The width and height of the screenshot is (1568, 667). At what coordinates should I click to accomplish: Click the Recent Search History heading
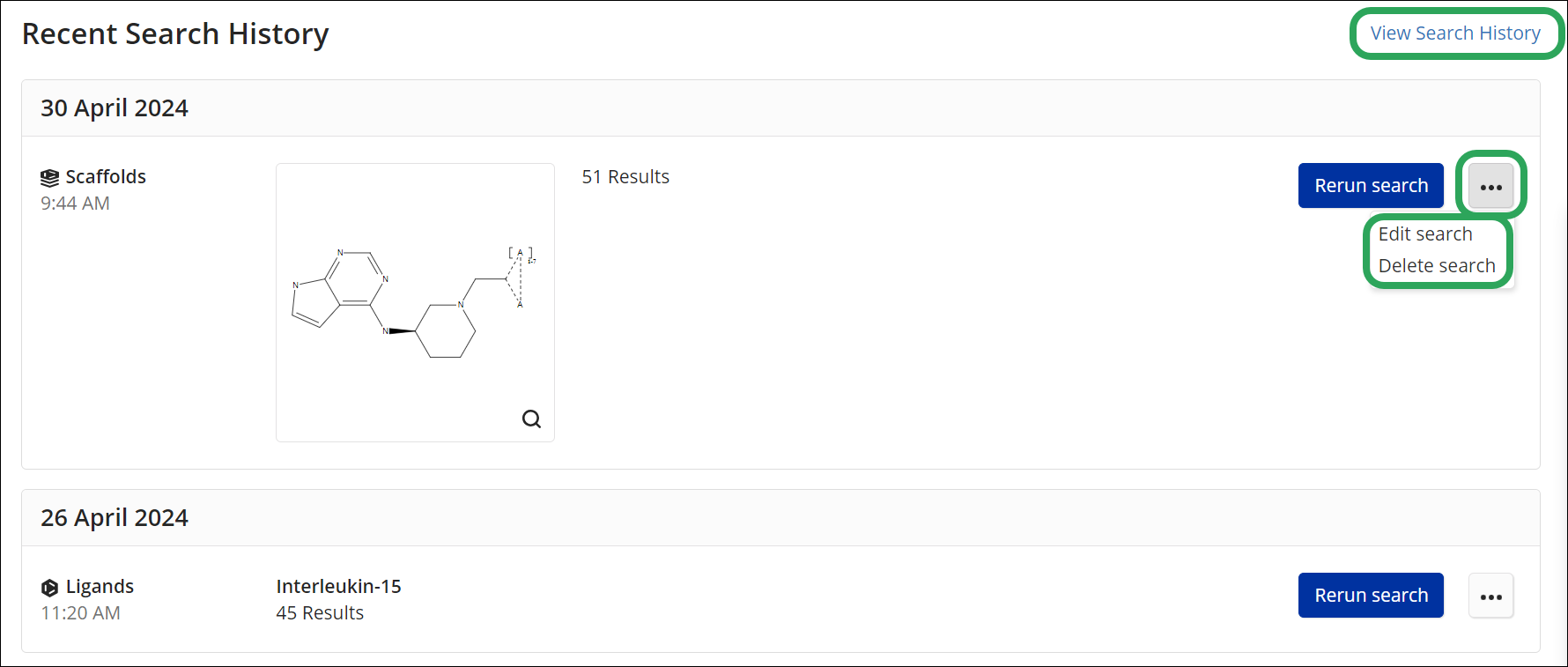click(x=175, y=34)
